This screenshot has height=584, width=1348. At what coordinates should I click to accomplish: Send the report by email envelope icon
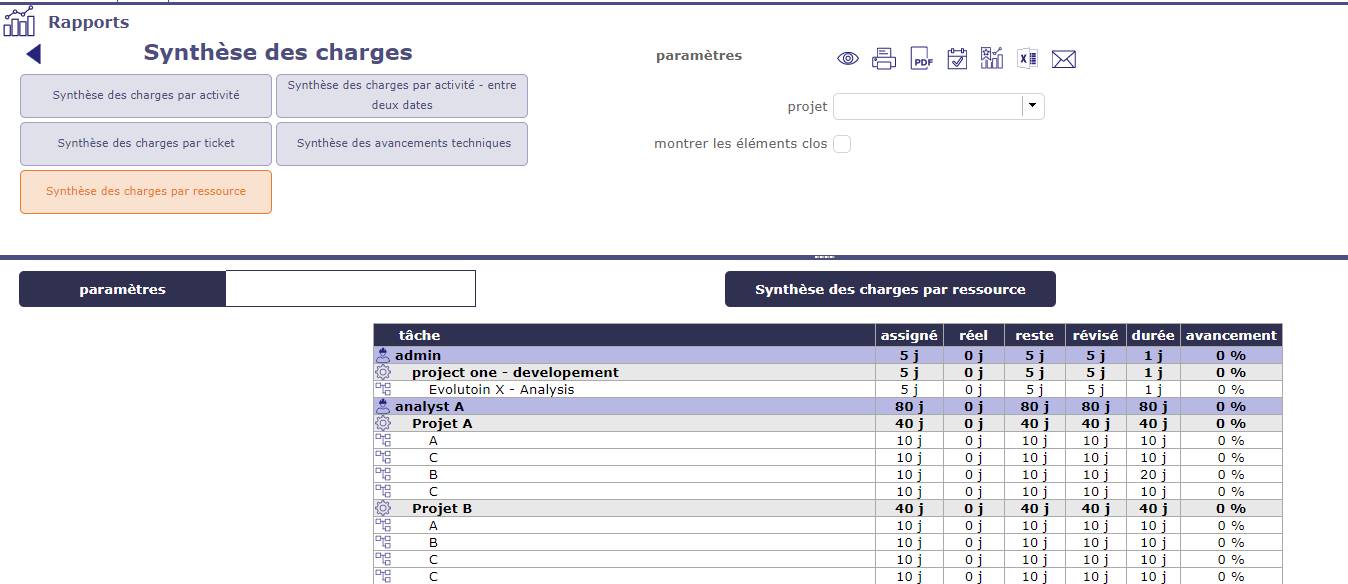pos(1064,59)
